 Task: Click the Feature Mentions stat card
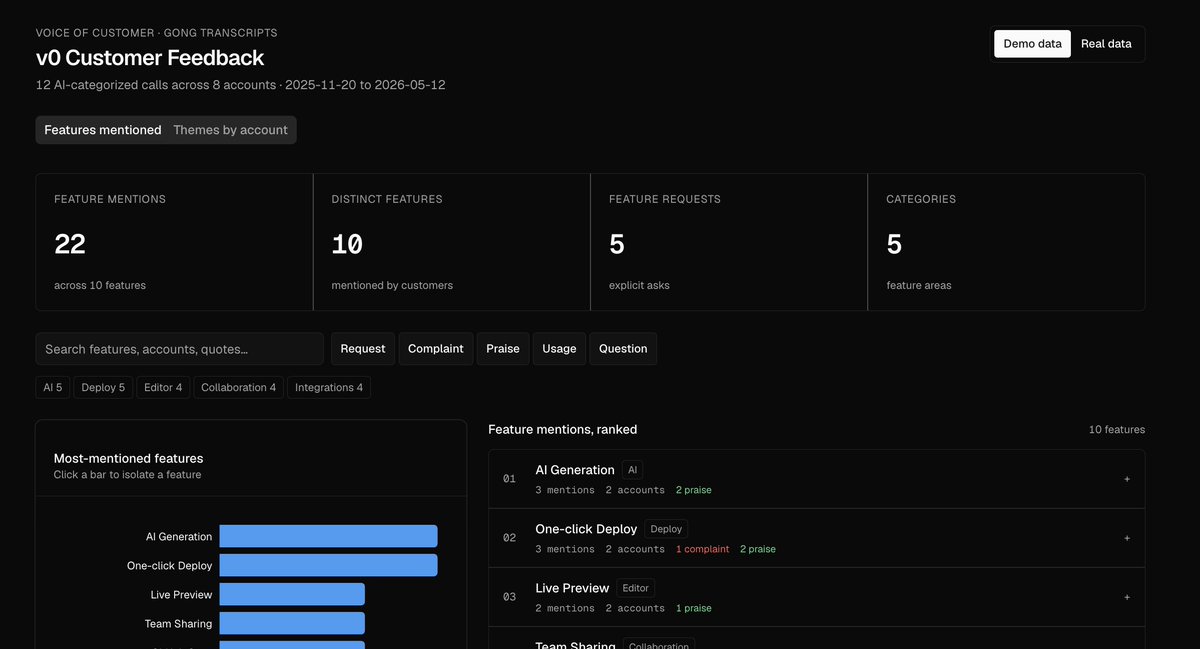174,242
